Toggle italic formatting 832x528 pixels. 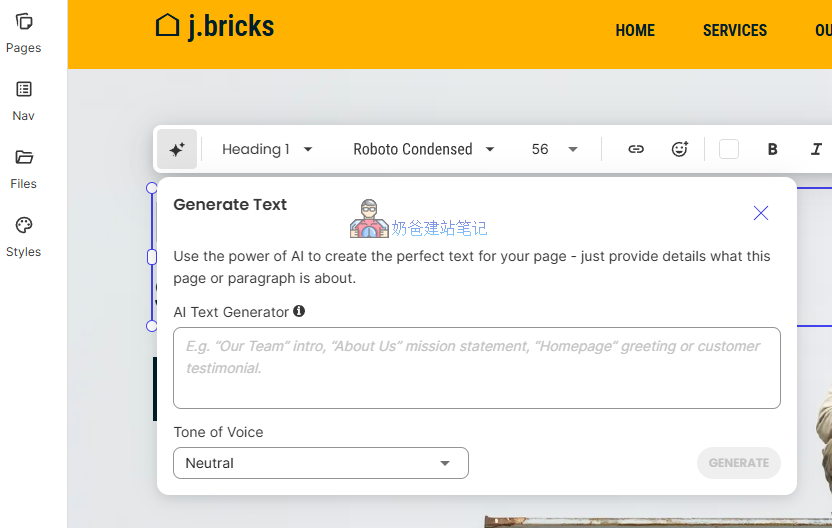816,149
